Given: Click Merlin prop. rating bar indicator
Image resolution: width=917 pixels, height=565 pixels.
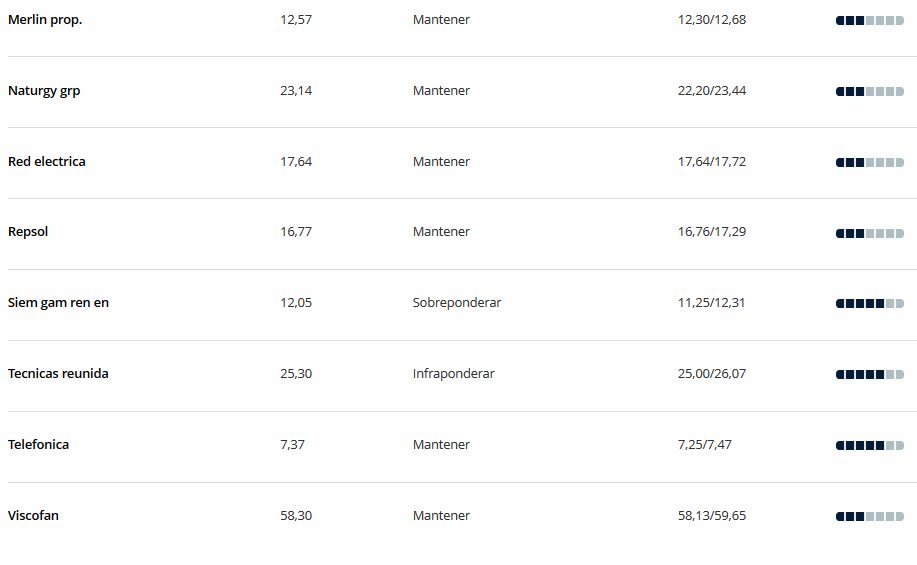Looking at the screenshot, I should (x=870, y=21).
